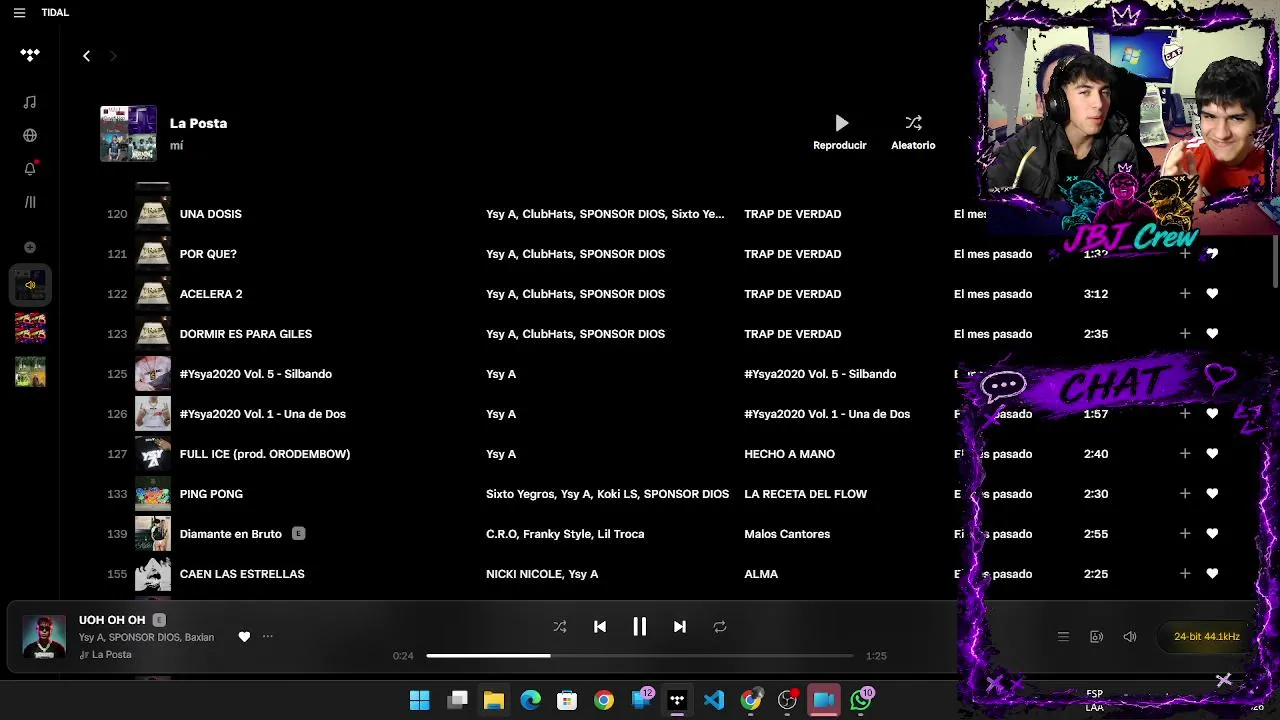1280x720 pixels.
Task: Select track #Ysya2020 Vol. 5 - Silbando
Action: click(256, 374)
